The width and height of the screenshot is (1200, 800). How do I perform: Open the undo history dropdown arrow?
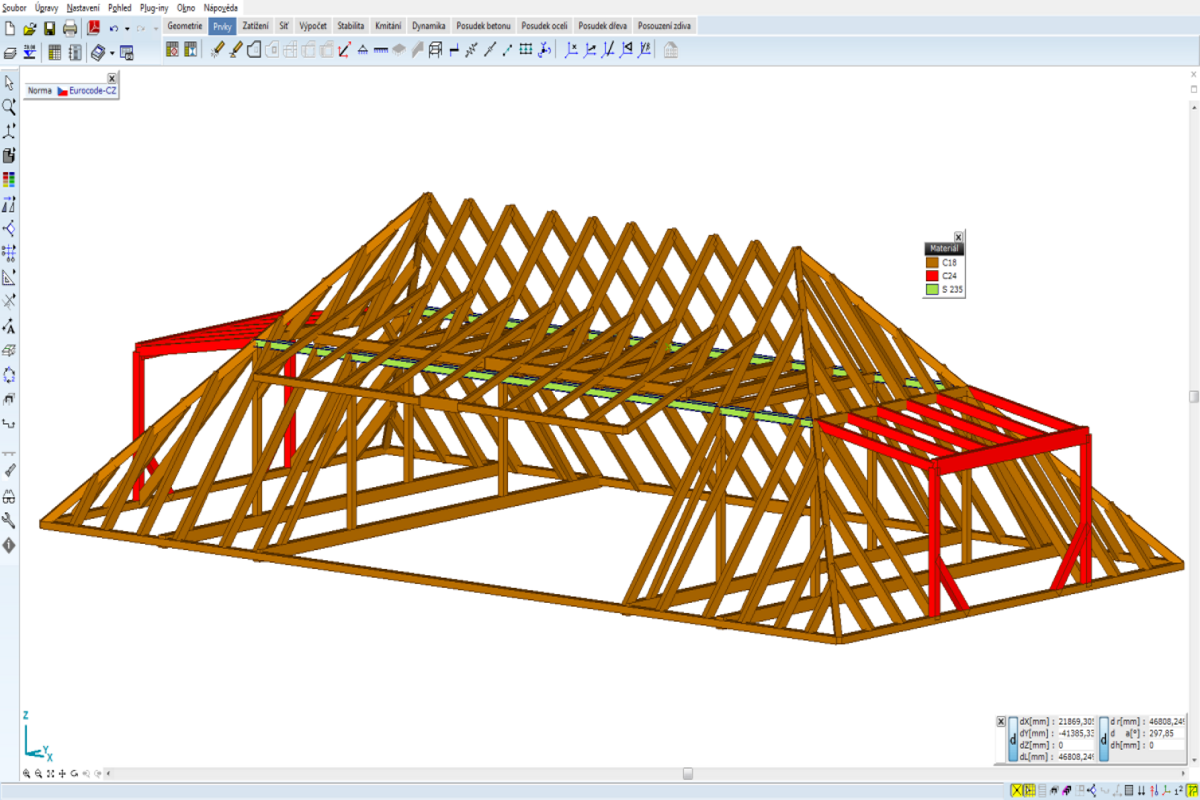coord(127,29)
